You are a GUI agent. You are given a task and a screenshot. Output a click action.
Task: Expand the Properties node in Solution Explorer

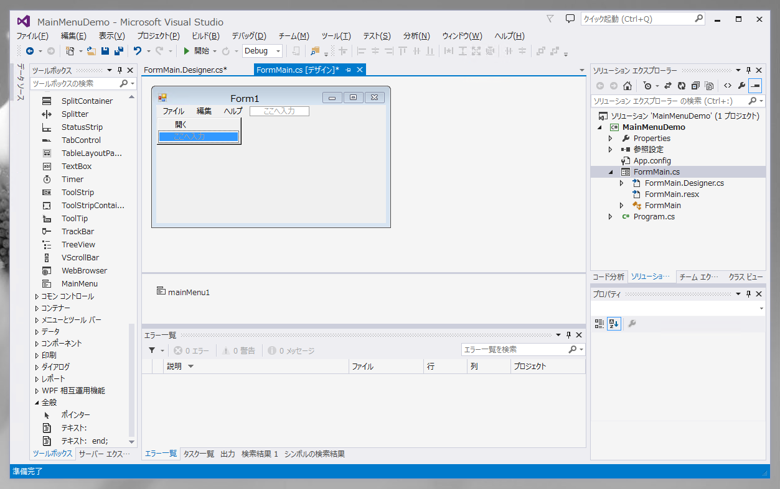click(x=610, y=138)
